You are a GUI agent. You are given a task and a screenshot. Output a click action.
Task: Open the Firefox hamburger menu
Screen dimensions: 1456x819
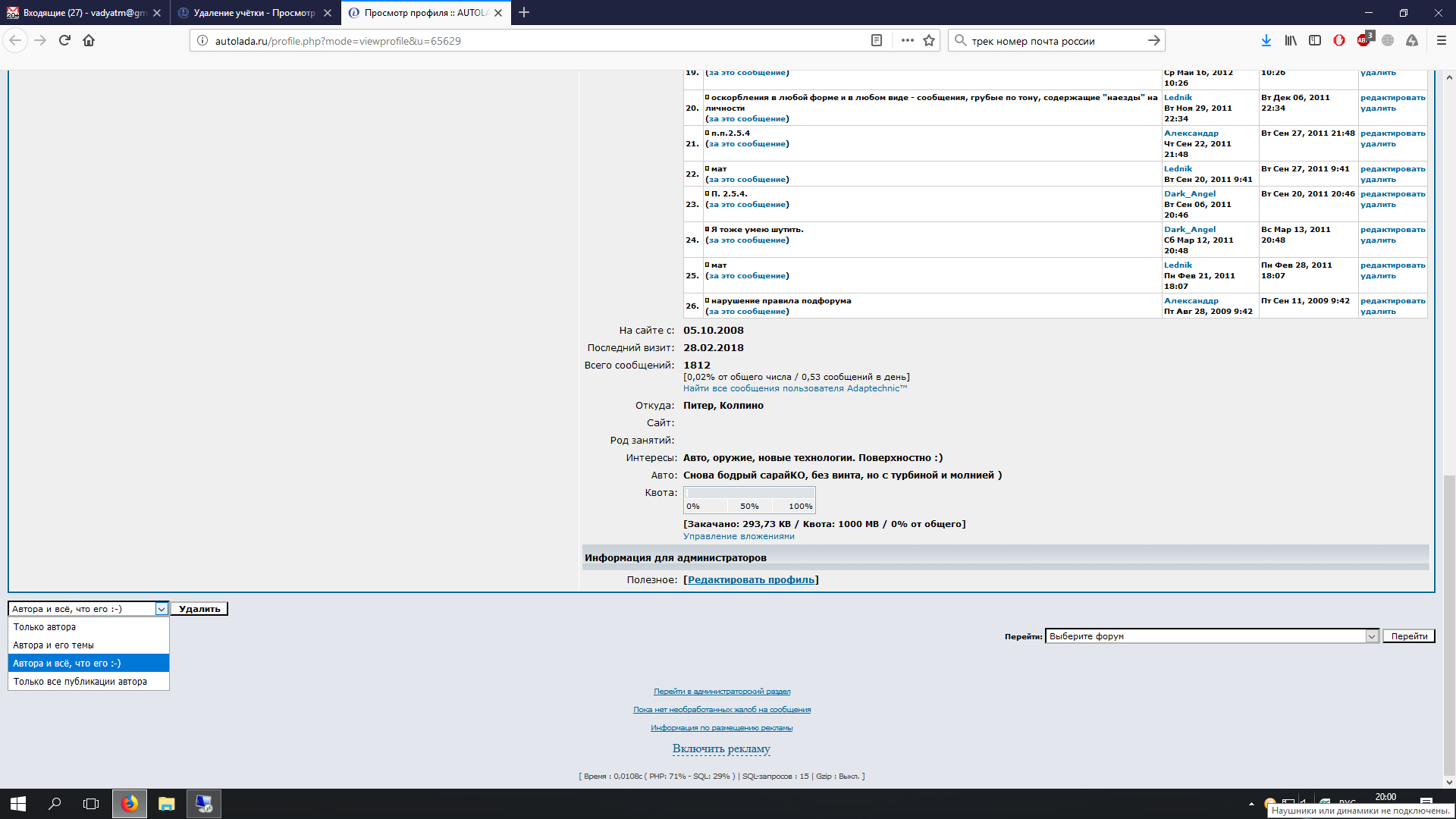click(x=1442, y=41)
